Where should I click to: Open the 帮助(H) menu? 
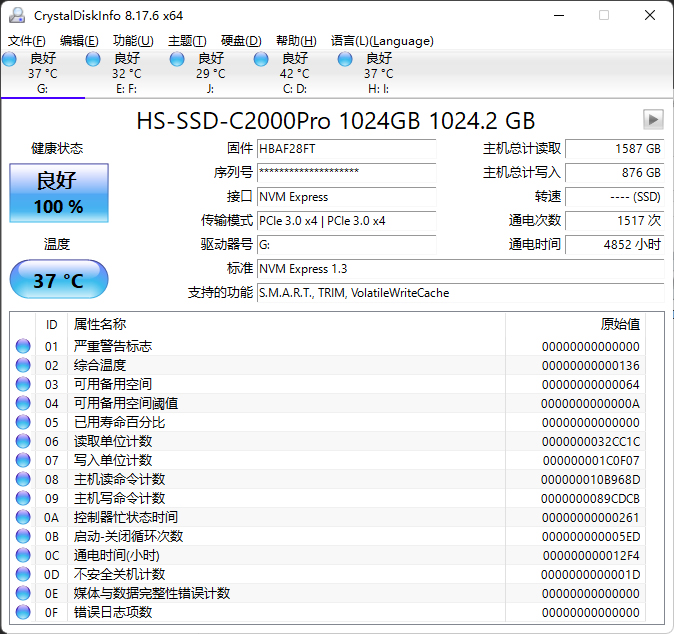click(x=296, y=41)
